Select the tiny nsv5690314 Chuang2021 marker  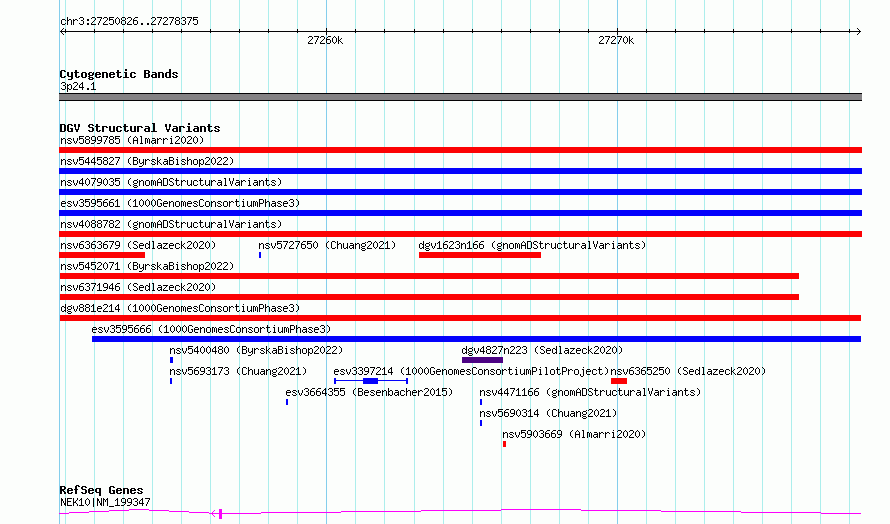pos(481,423)
